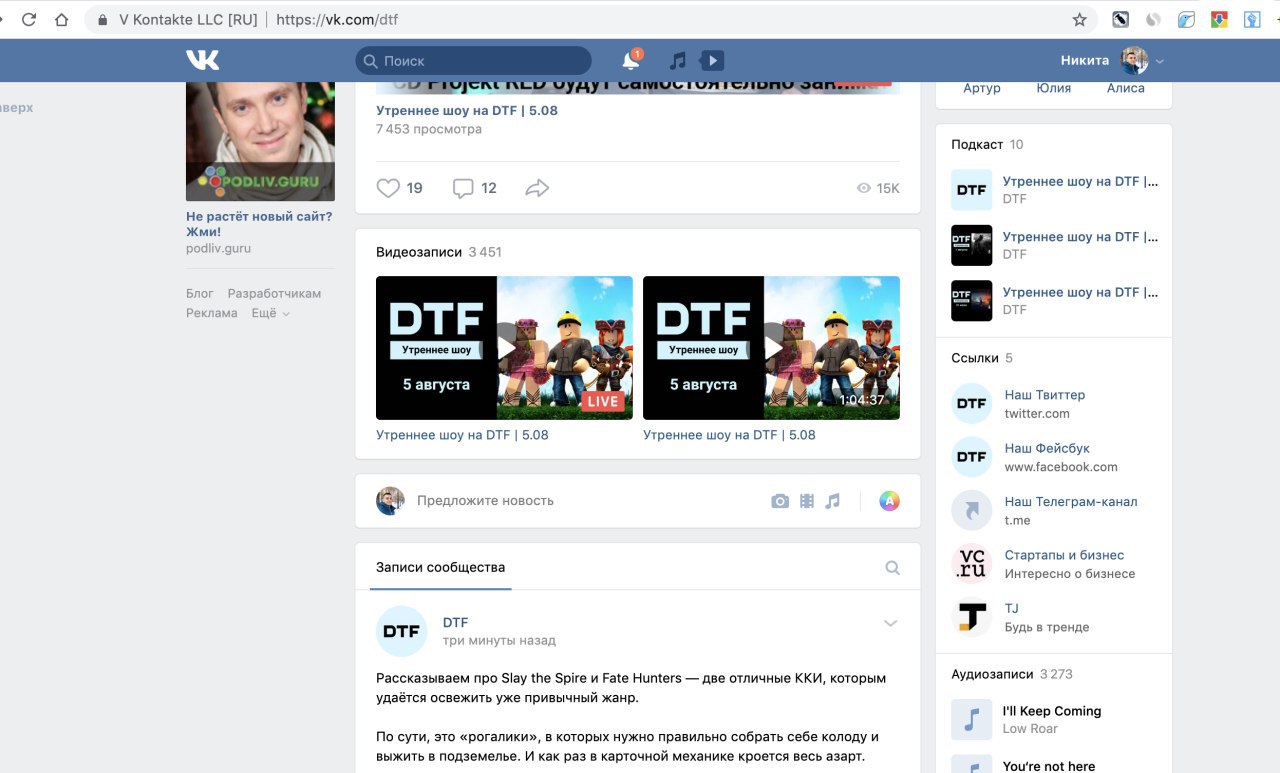Click the TJ logo icon
The image size is (1280, 773).
pos(971,617)
